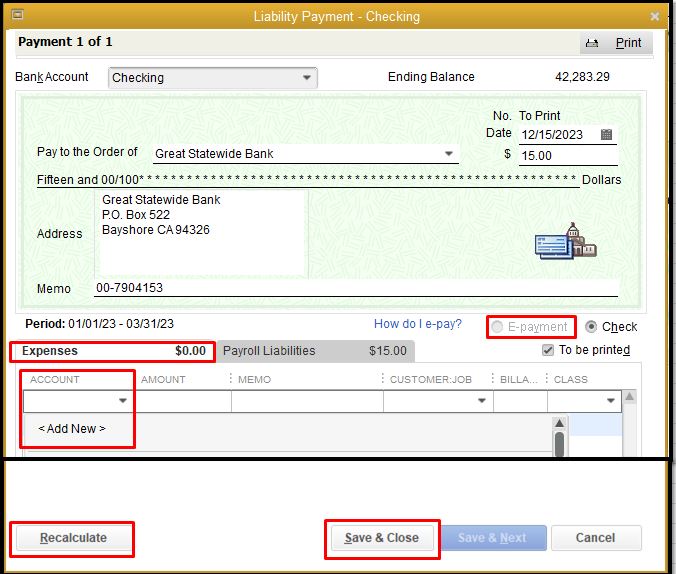676x574 pixels.
Task: Click the Print button
Action: (616, 43)
